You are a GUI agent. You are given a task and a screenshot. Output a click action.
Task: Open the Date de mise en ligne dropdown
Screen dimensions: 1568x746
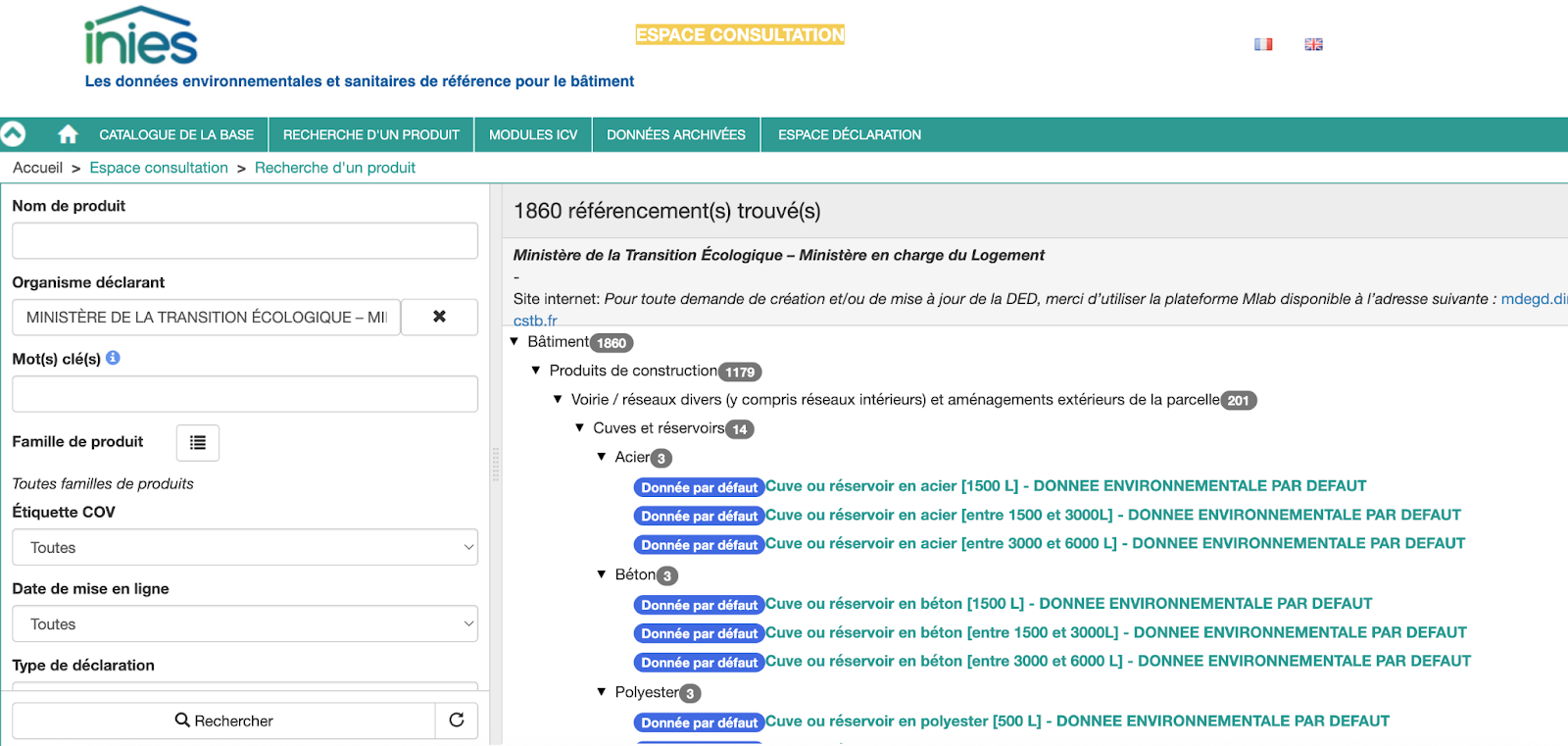245,623
